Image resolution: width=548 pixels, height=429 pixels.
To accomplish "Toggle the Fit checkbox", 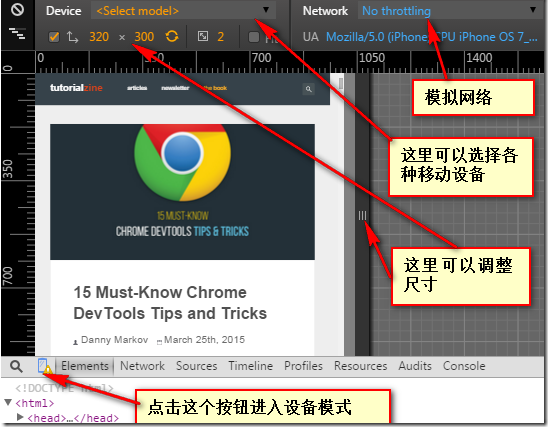I will point(254,37).
